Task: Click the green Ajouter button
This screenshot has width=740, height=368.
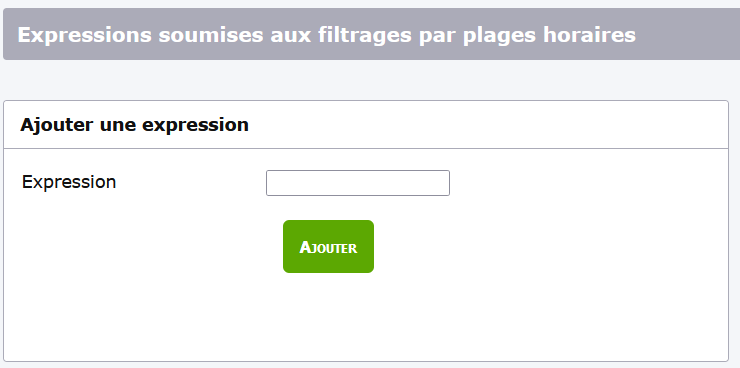Action: (x=328, y=246)
